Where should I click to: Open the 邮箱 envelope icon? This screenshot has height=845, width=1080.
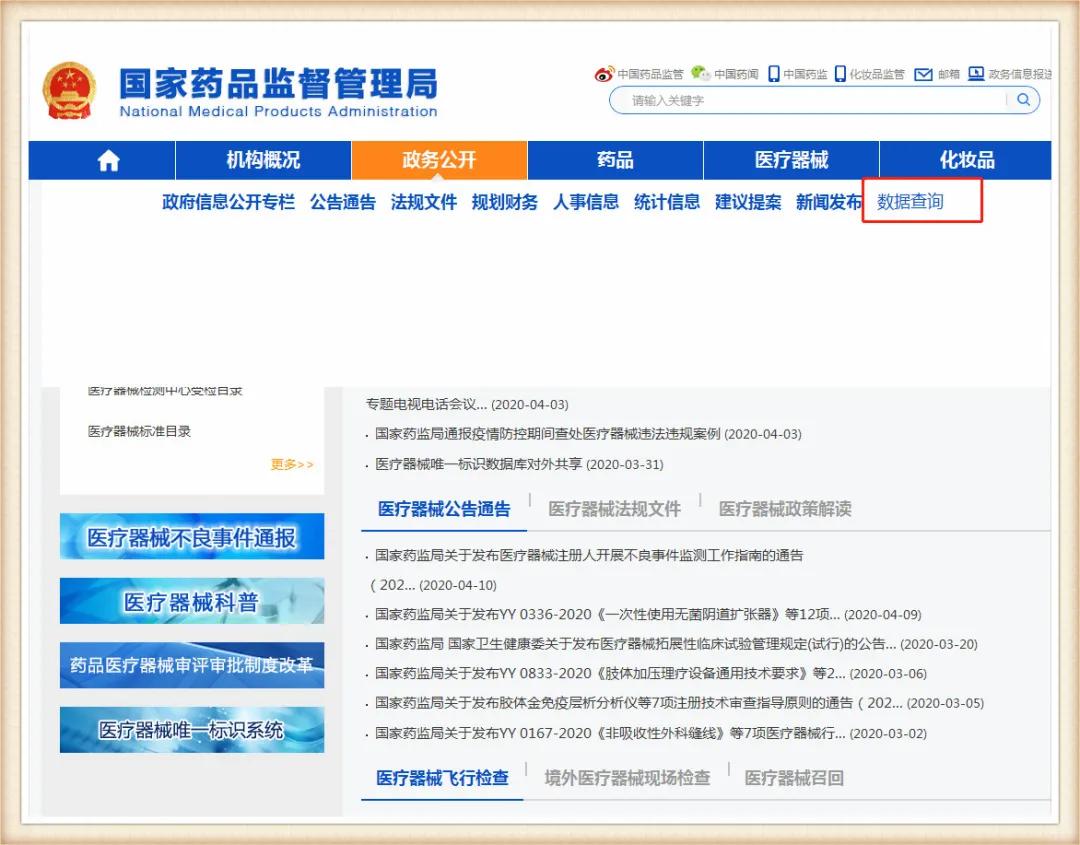(923, 73)
